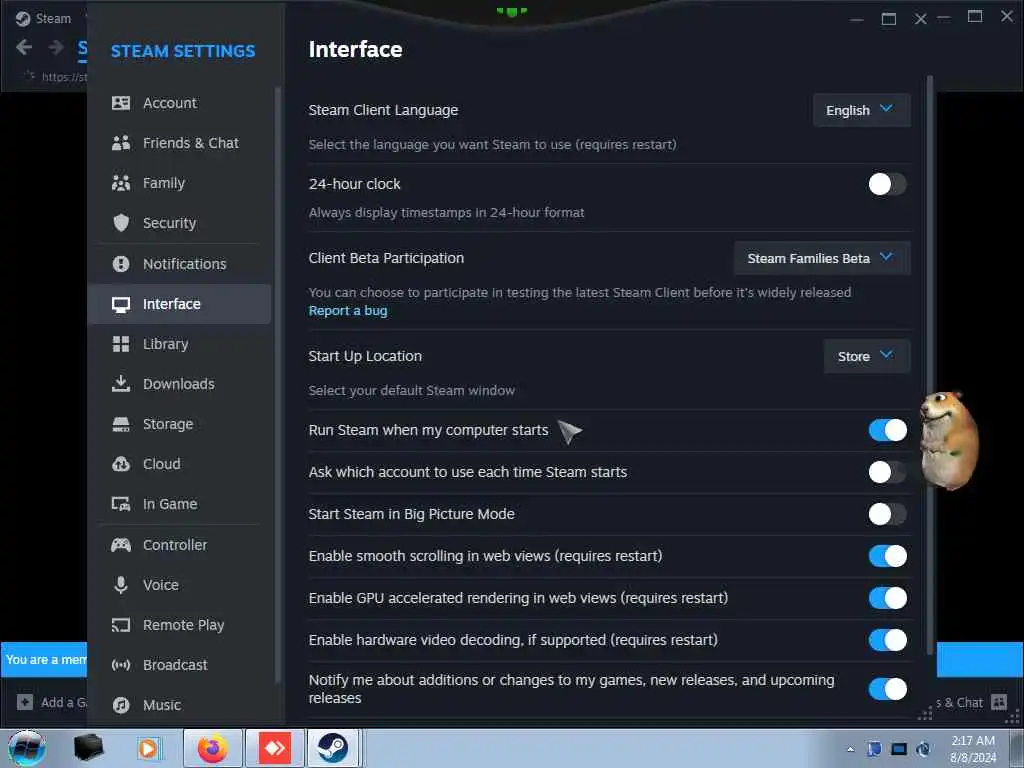Toggle hardware video decoding switch
The image size is (1024, 768).
click(x=888, y=640)
